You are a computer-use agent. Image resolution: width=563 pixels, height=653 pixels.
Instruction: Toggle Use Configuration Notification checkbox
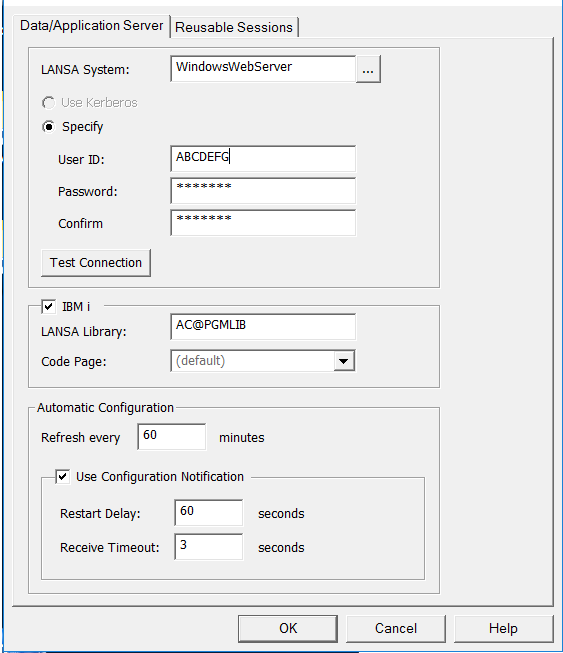click(x=62, y=476)
